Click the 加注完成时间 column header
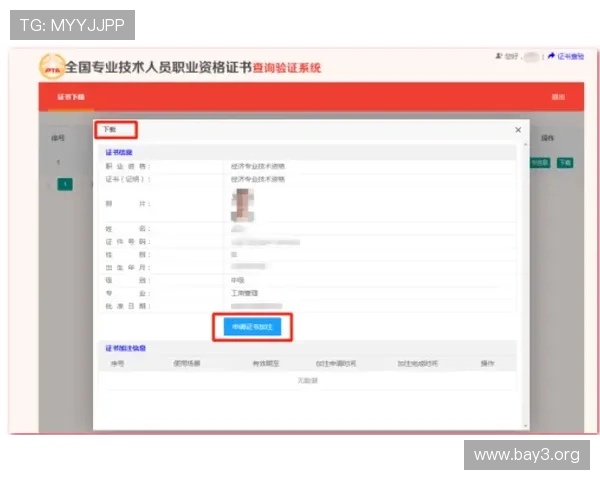600x480 pixels. click(417, 363)
